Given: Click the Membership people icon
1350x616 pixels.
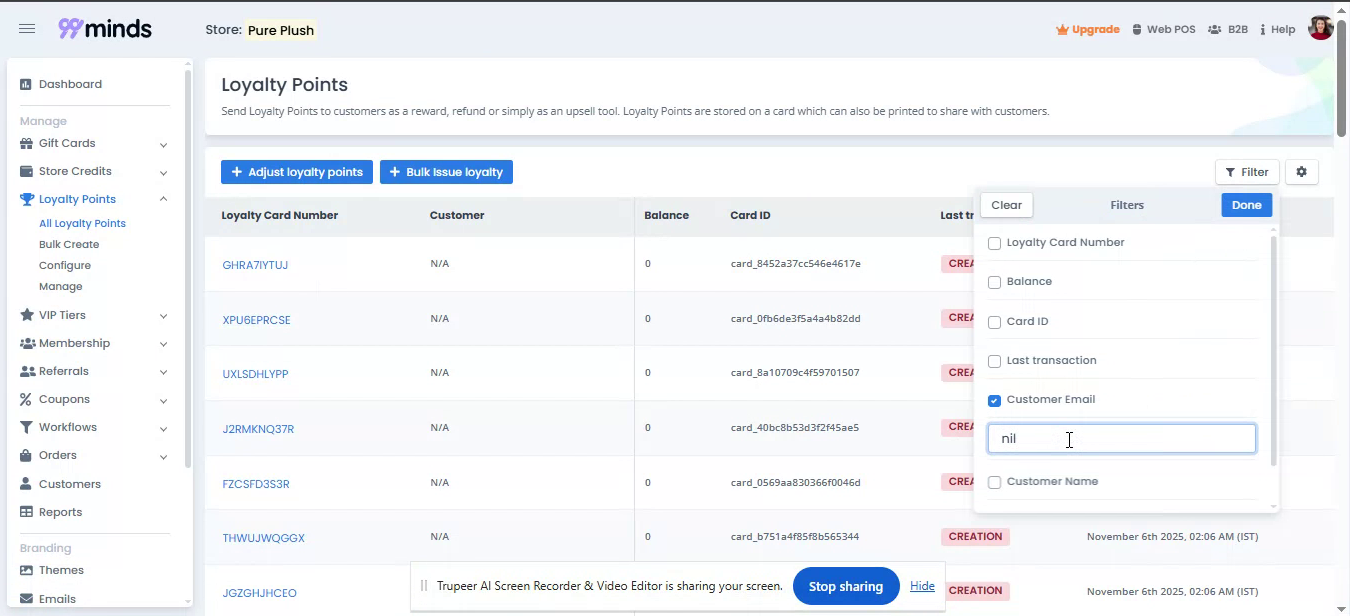Looking at the screenshot, I should [27, 344].
